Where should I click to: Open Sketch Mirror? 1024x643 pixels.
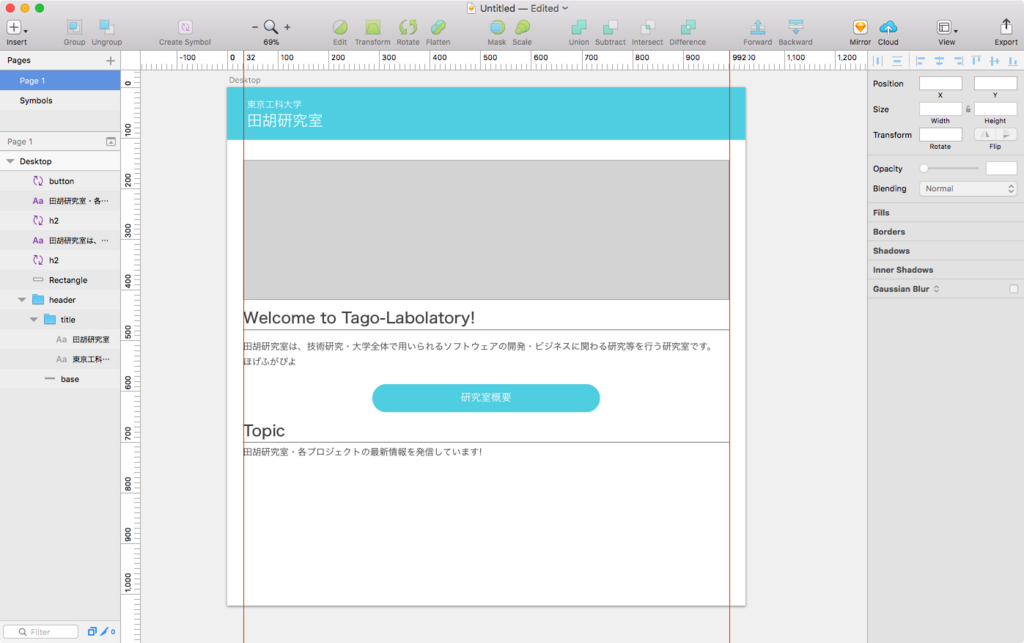point(860,27)
